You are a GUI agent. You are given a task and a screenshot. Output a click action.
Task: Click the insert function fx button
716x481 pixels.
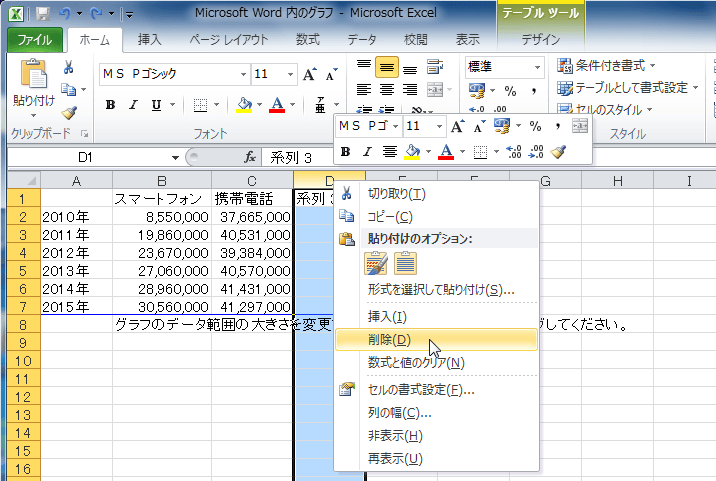(250, 158)
